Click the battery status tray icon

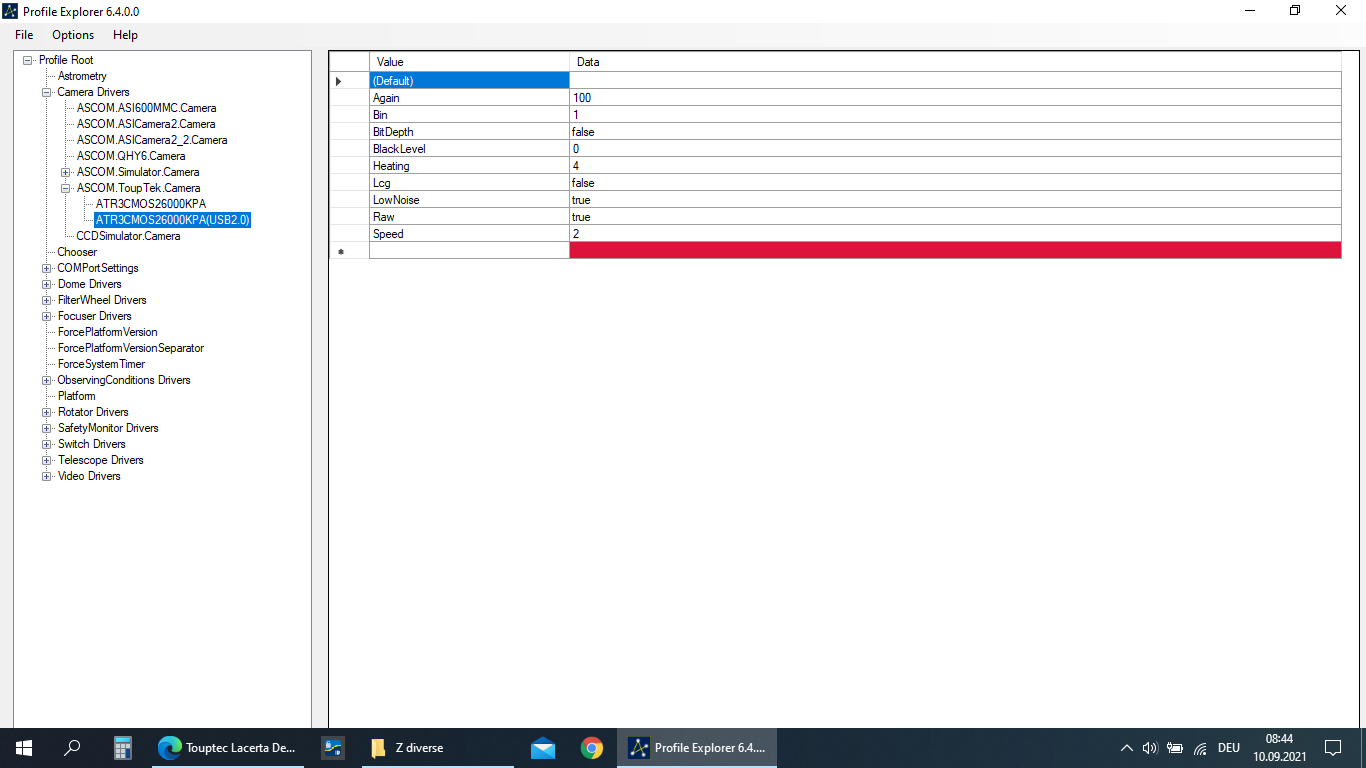click(1175, 748)
